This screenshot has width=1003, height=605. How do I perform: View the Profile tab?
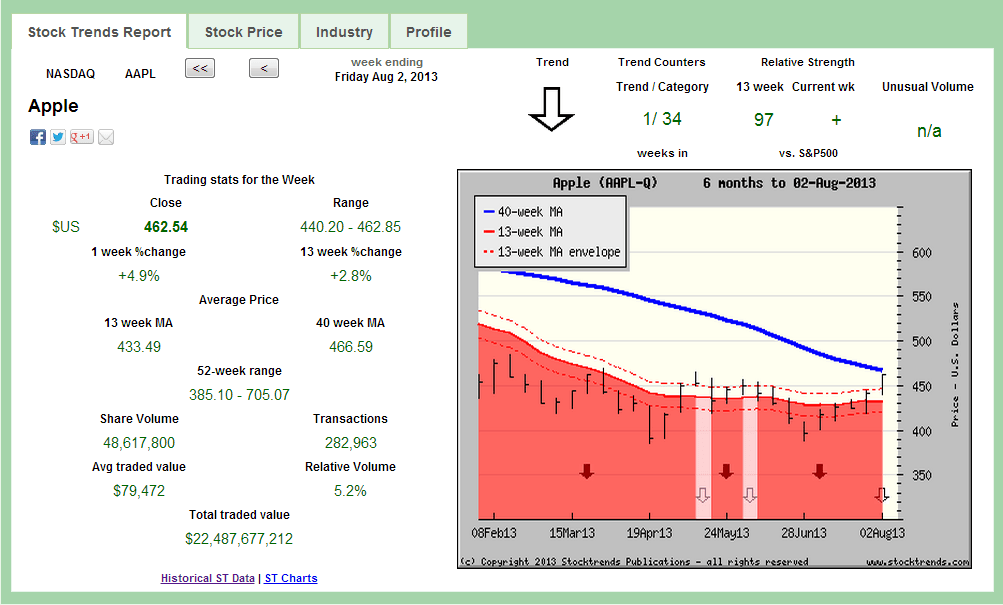(429, 32)
